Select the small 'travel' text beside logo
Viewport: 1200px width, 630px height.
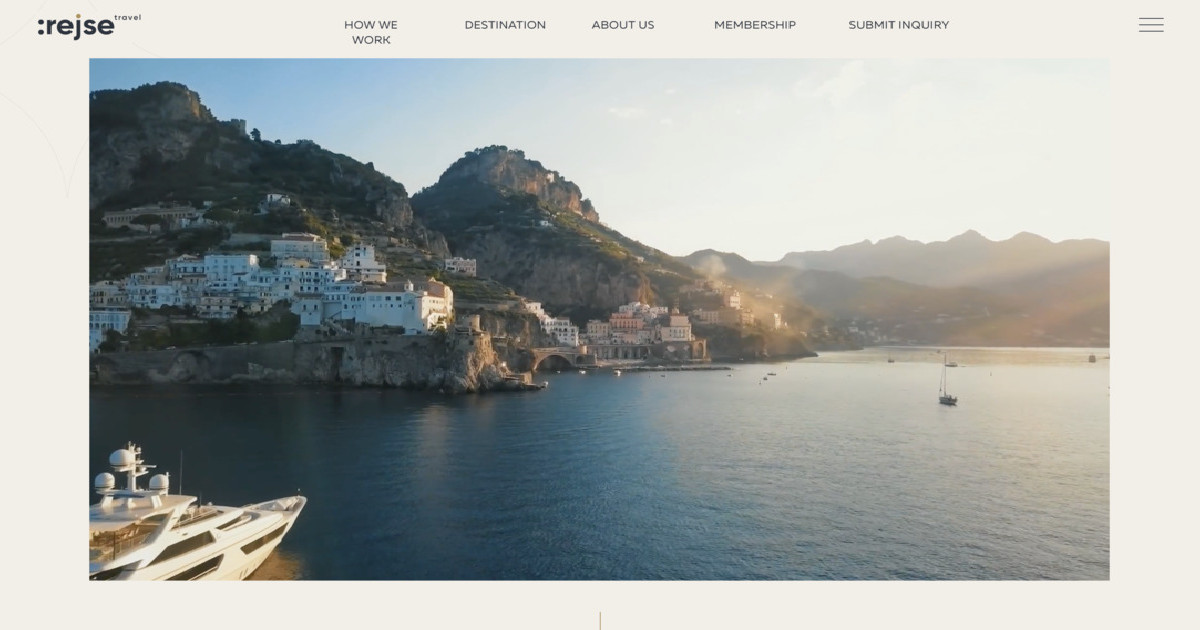point(128,18)
